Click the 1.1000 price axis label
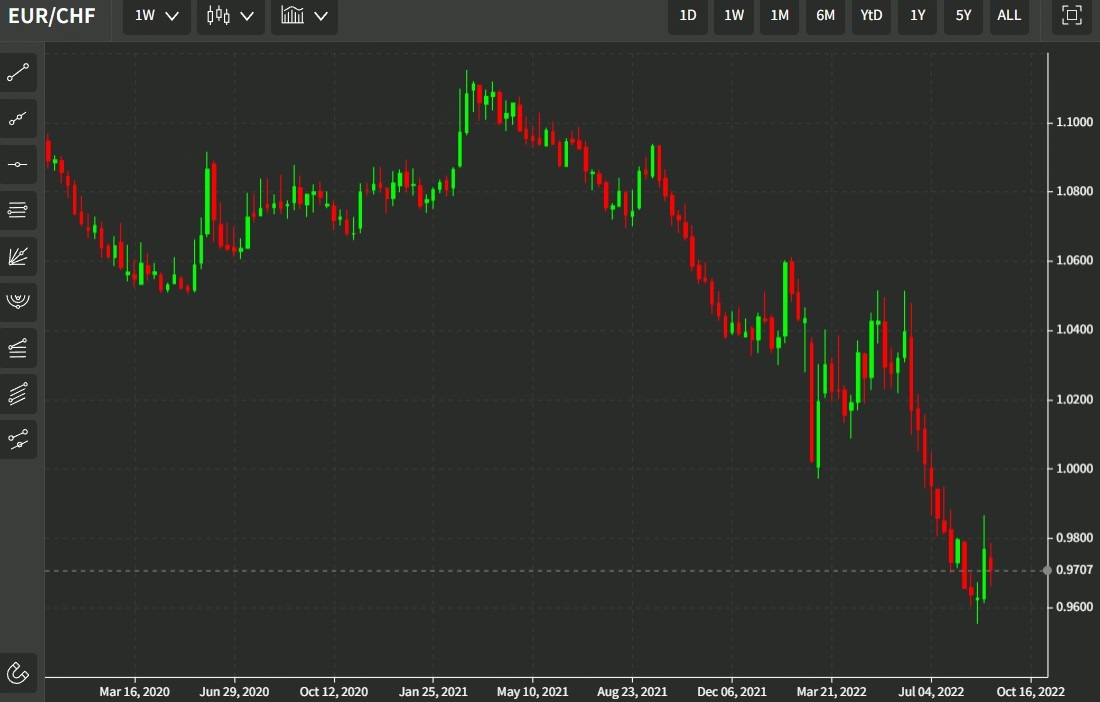The height and width of the screenshot is (702, 1100). (1074, 122)
